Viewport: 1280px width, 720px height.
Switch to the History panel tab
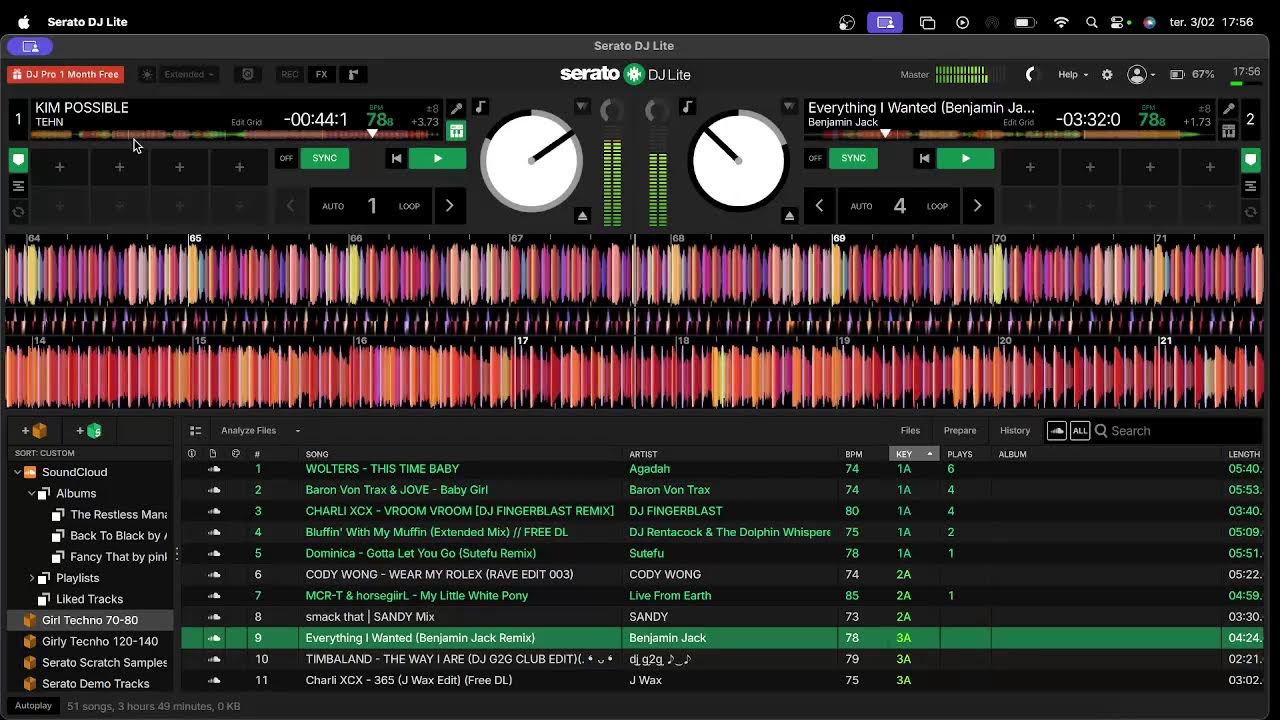(x=1014, y=431)
